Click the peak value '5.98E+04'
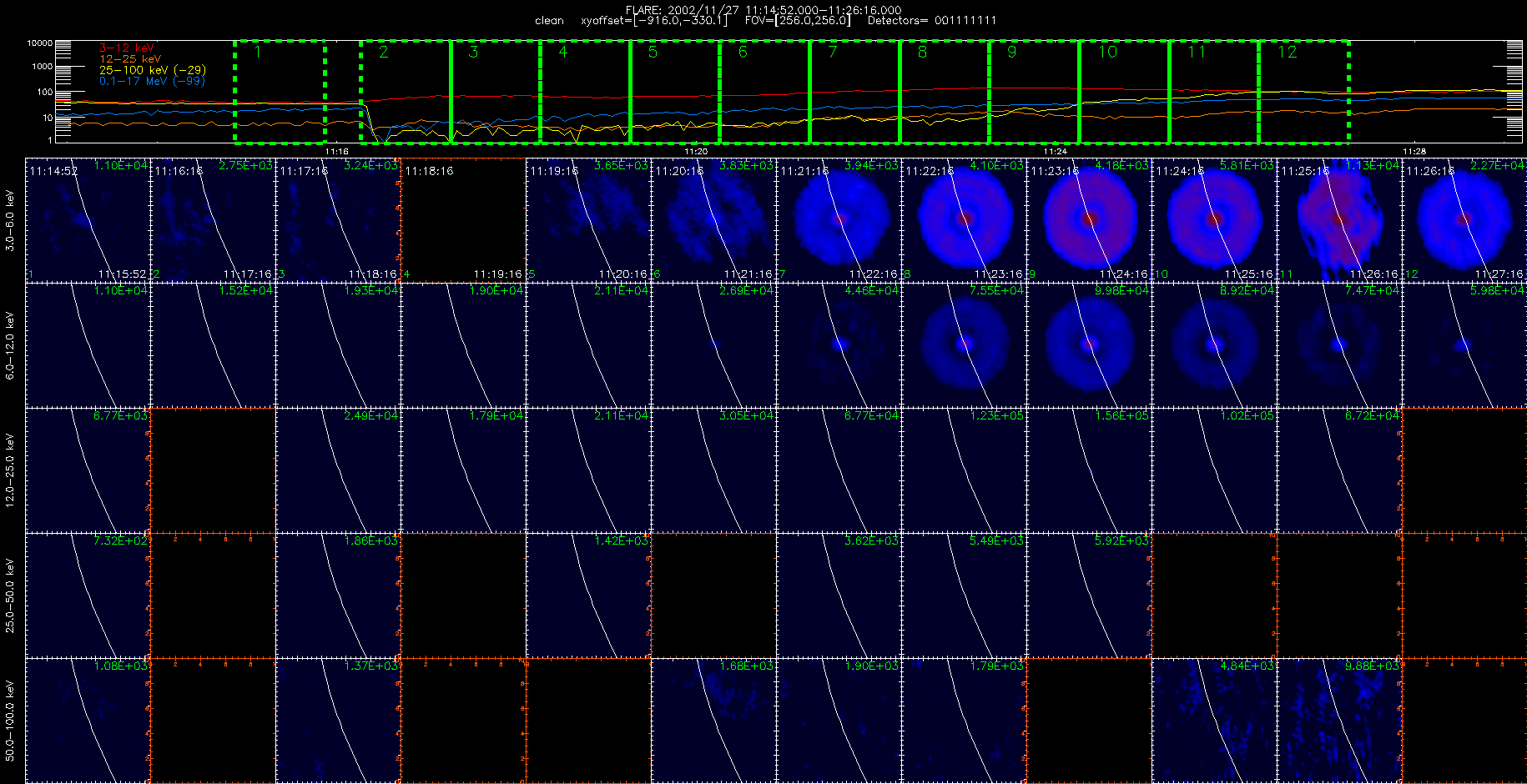 [1497, 291]
